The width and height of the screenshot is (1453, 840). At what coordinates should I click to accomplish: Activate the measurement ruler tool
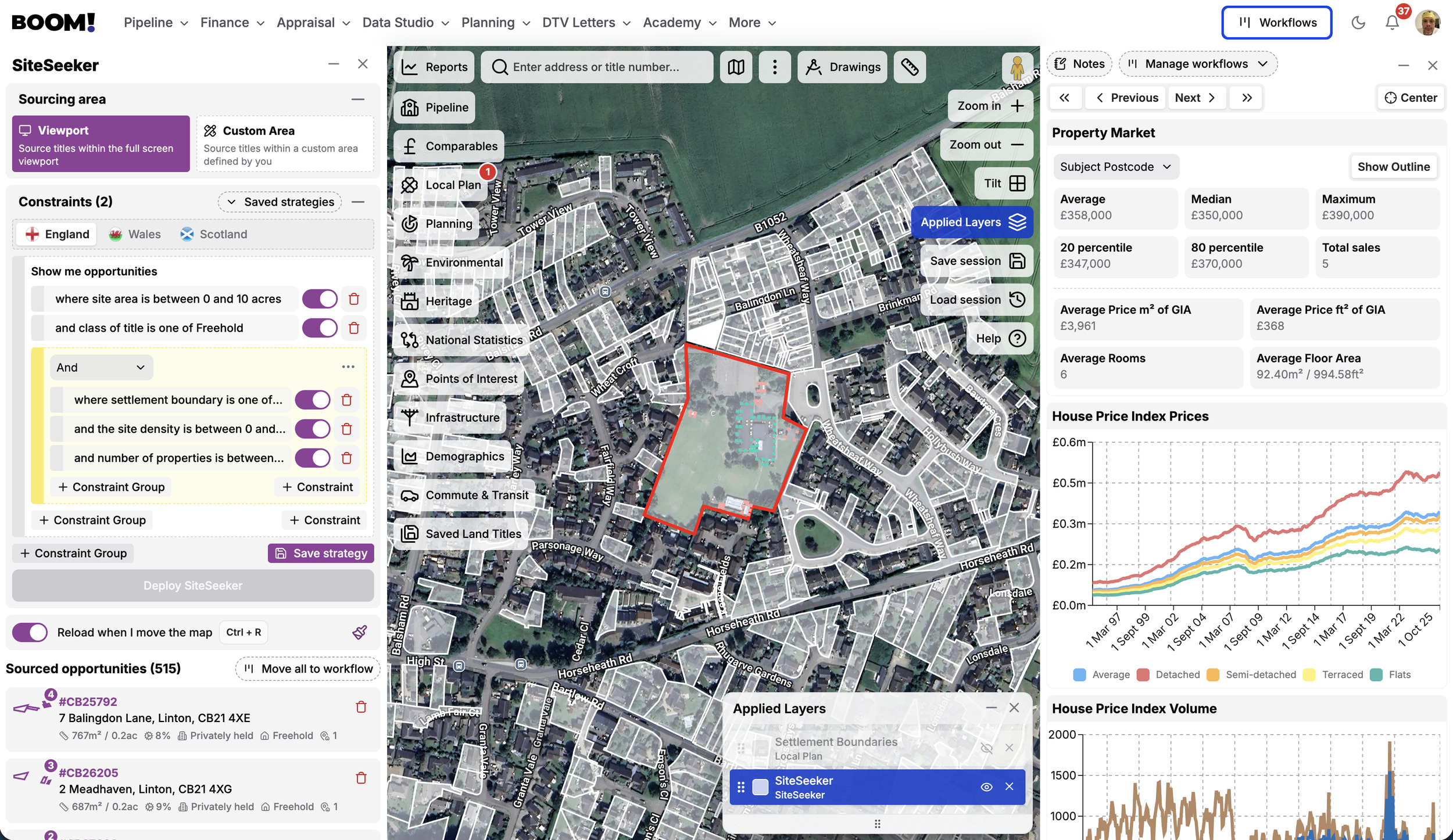tap(910, 67)
